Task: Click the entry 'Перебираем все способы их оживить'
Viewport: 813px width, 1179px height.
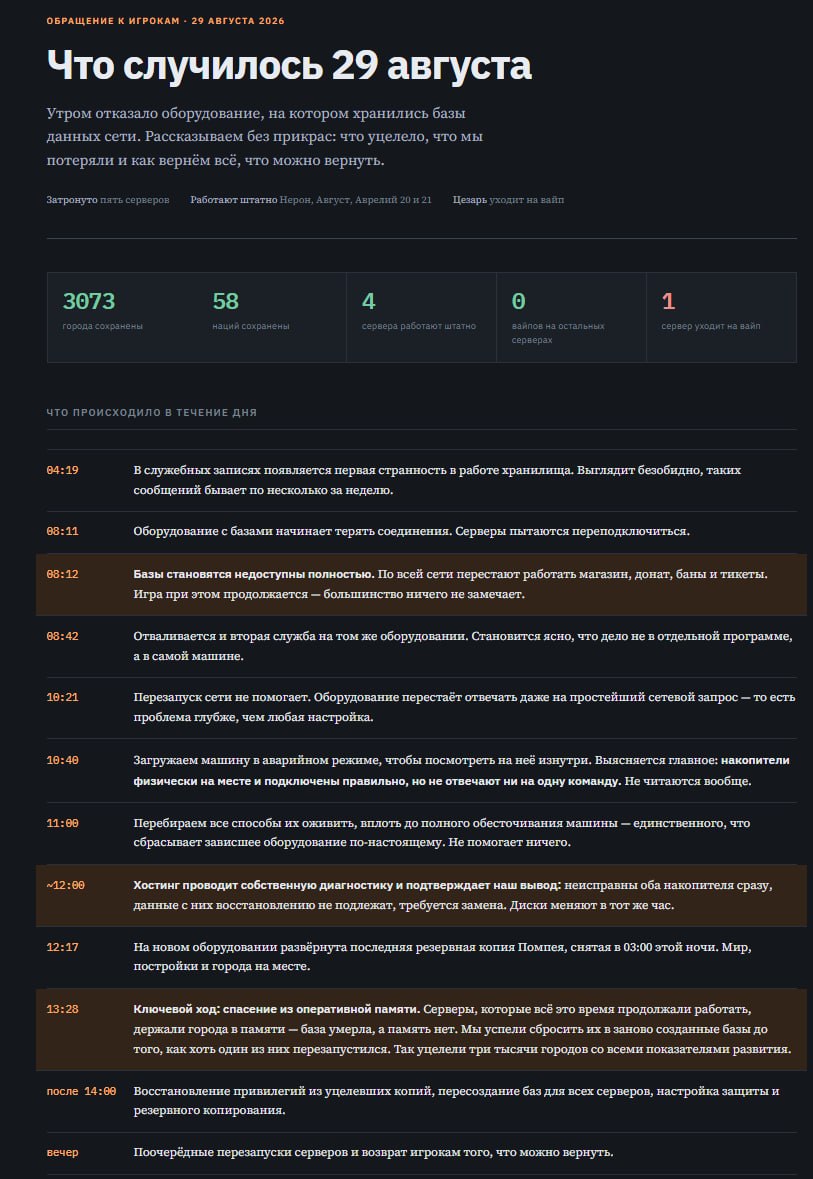Action: pos(442,833)
